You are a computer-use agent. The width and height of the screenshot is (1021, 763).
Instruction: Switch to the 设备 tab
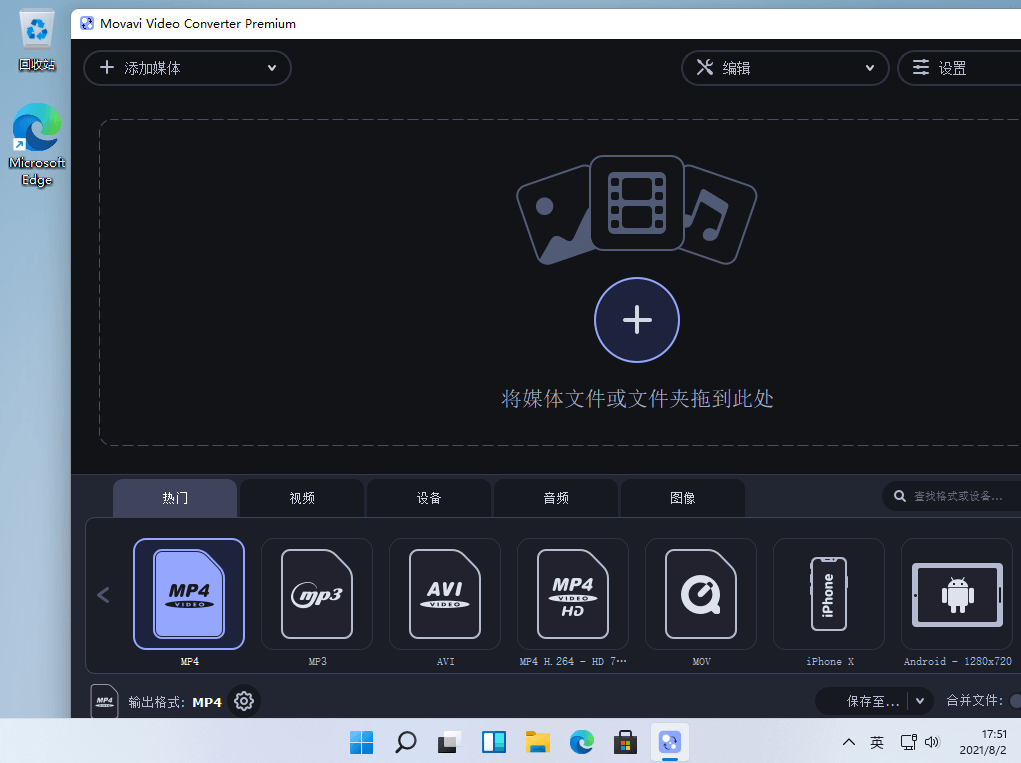429,498
